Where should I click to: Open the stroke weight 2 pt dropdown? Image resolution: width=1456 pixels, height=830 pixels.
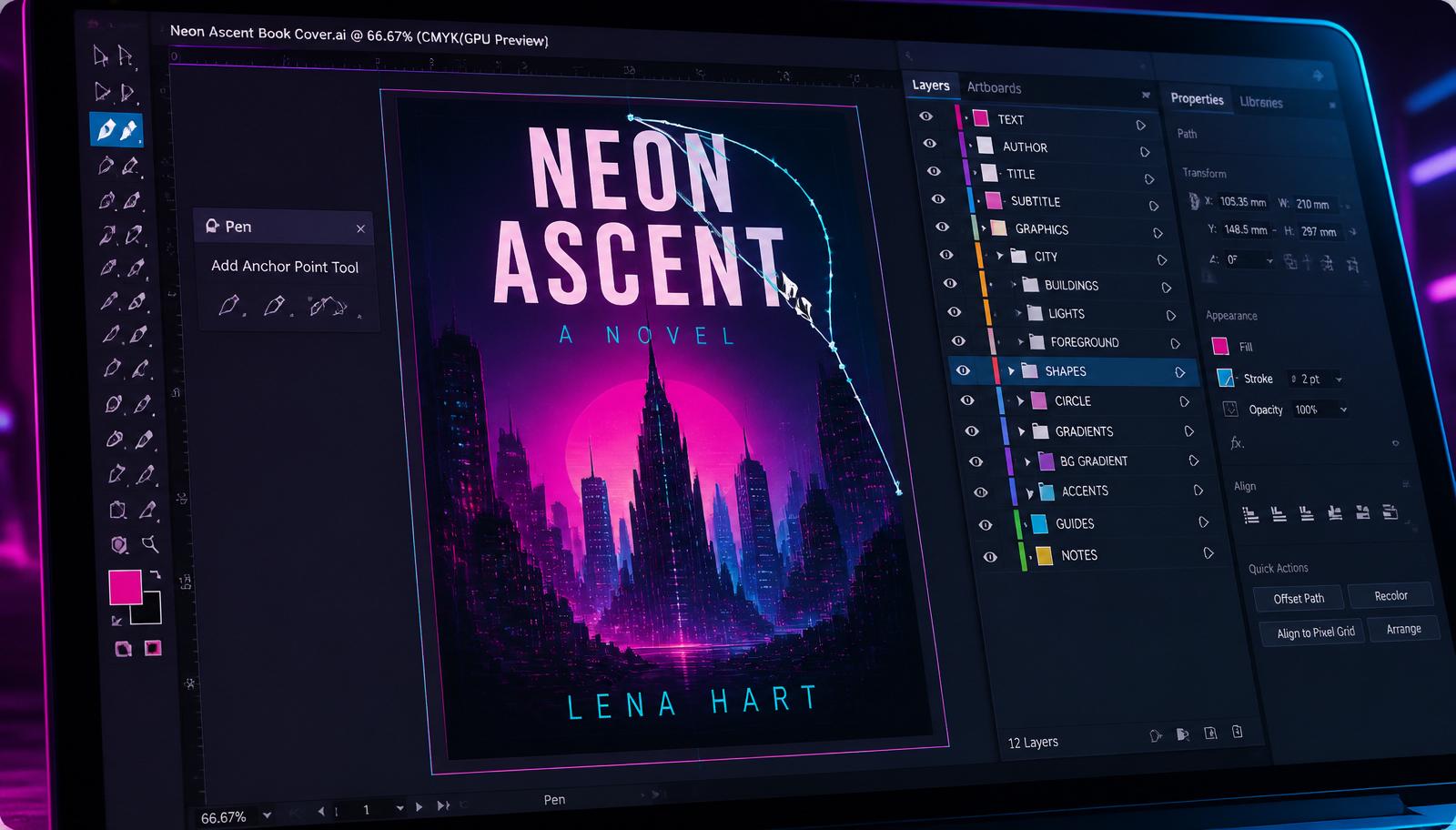coord(1339,380)
